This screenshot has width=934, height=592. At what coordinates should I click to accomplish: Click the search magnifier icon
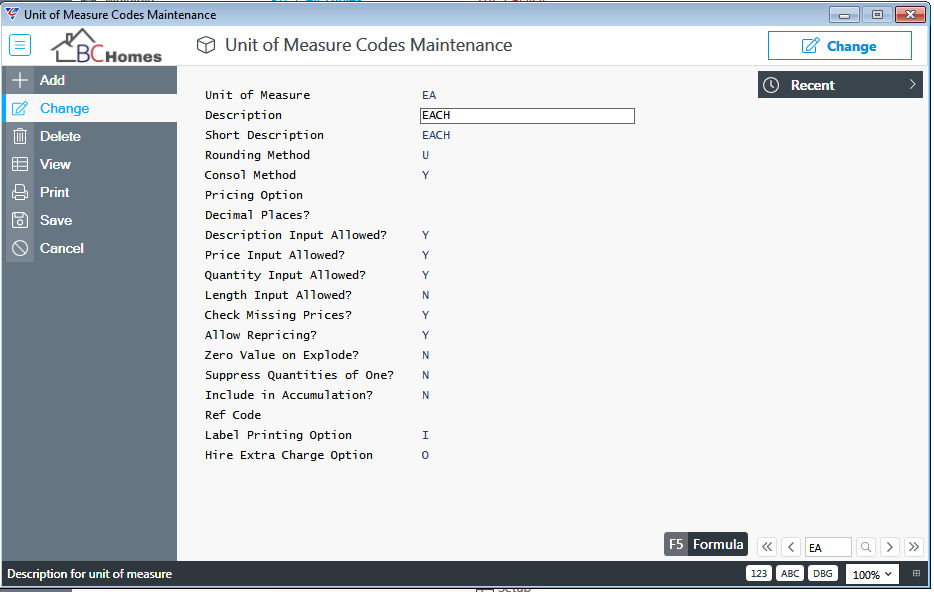866,547
